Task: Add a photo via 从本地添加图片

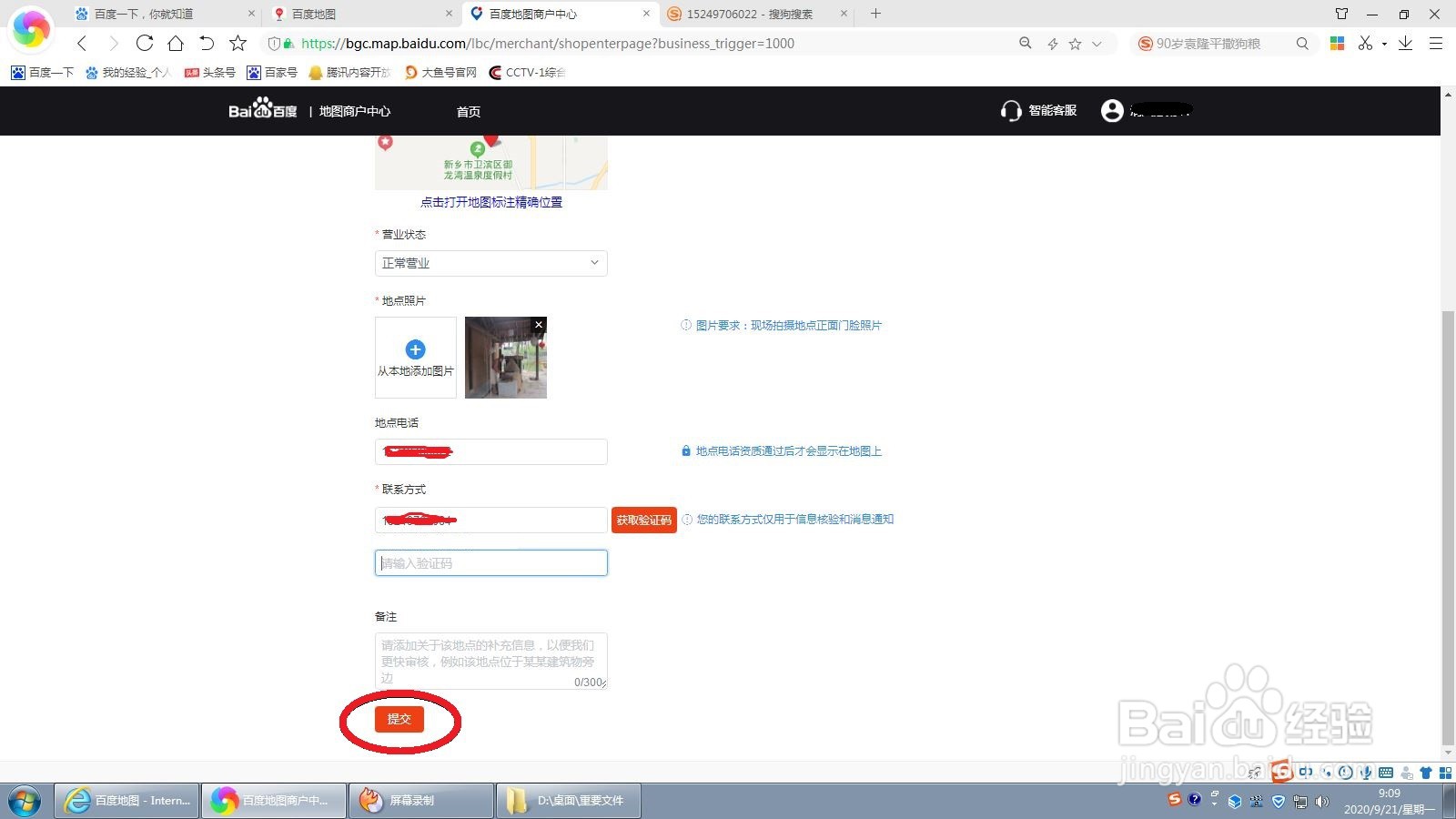Action: (x=416, y=358)
